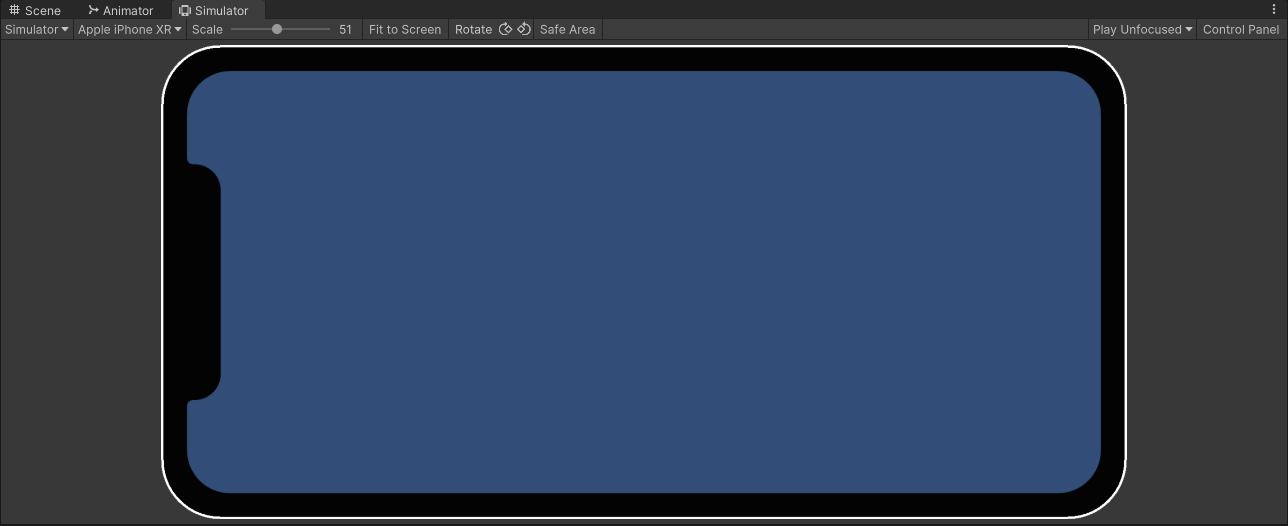
Task: Open the Control Panel
Action: (x=1241, y=29)
